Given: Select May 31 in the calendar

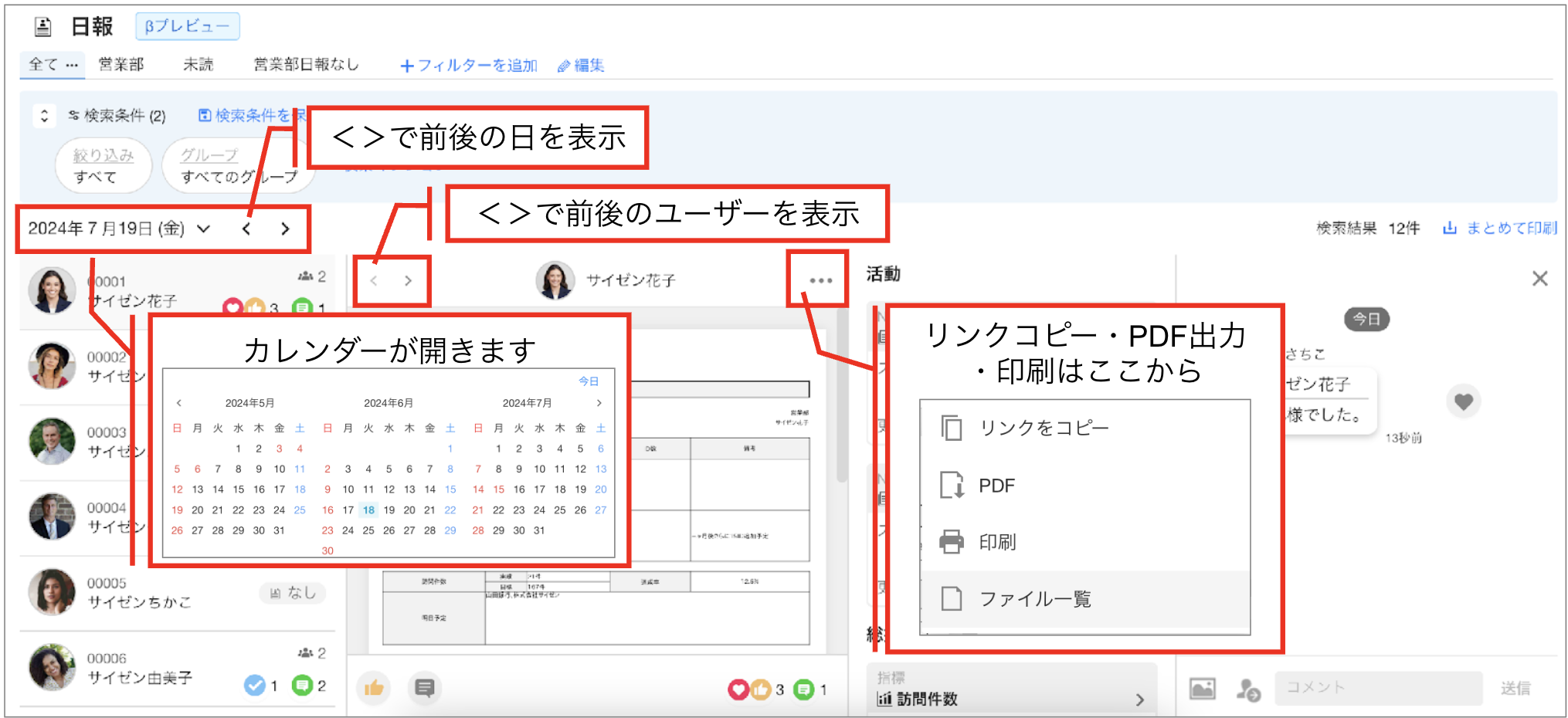Looking at the screenshot, I should (x=279, y=530).
